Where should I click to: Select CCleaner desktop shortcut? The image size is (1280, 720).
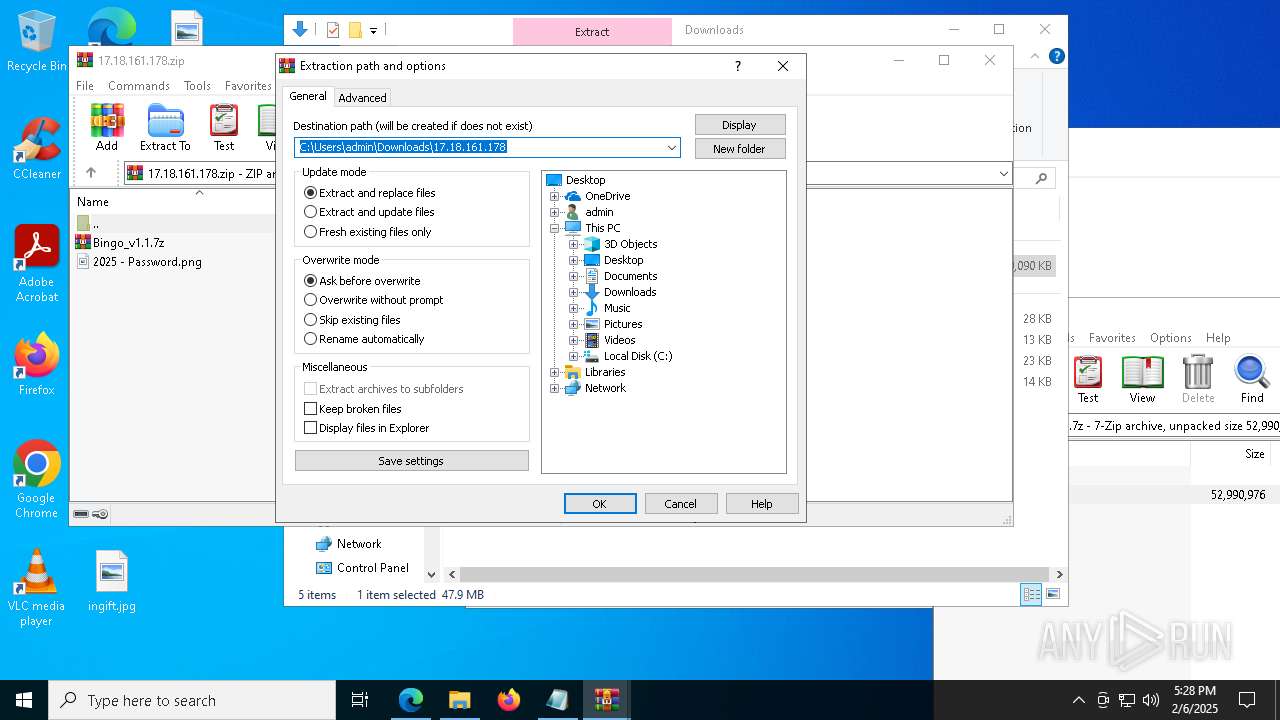pos(37,149)
